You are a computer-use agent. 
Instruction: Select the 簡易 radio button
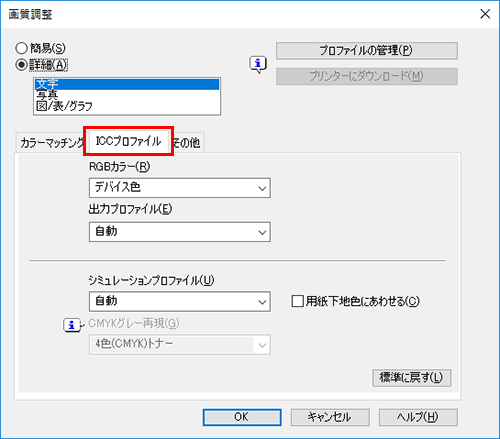(x=21, y=48)
